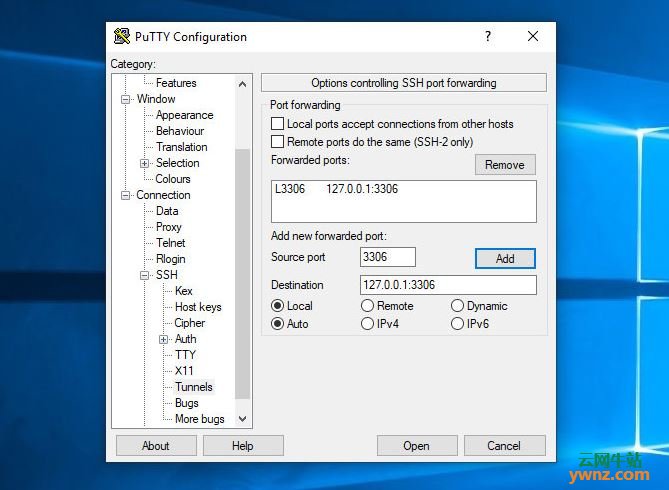The image size is (669, 490).
Task: Expand the Selection tree node
Action: click(x=145, y=163)
